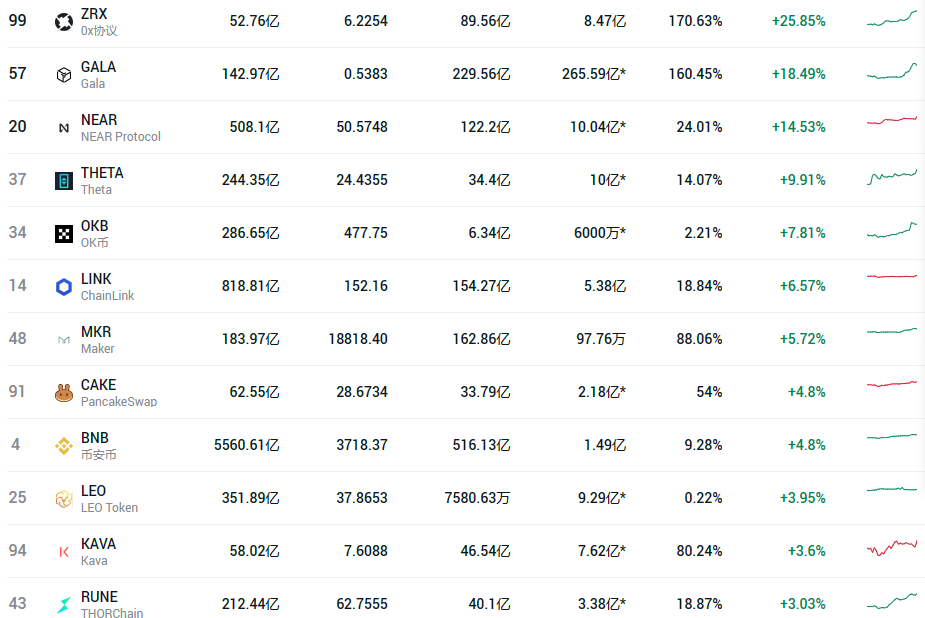Click the ZRX coin logo icon
Screen dimensions: 925x618
click(64, 22)
